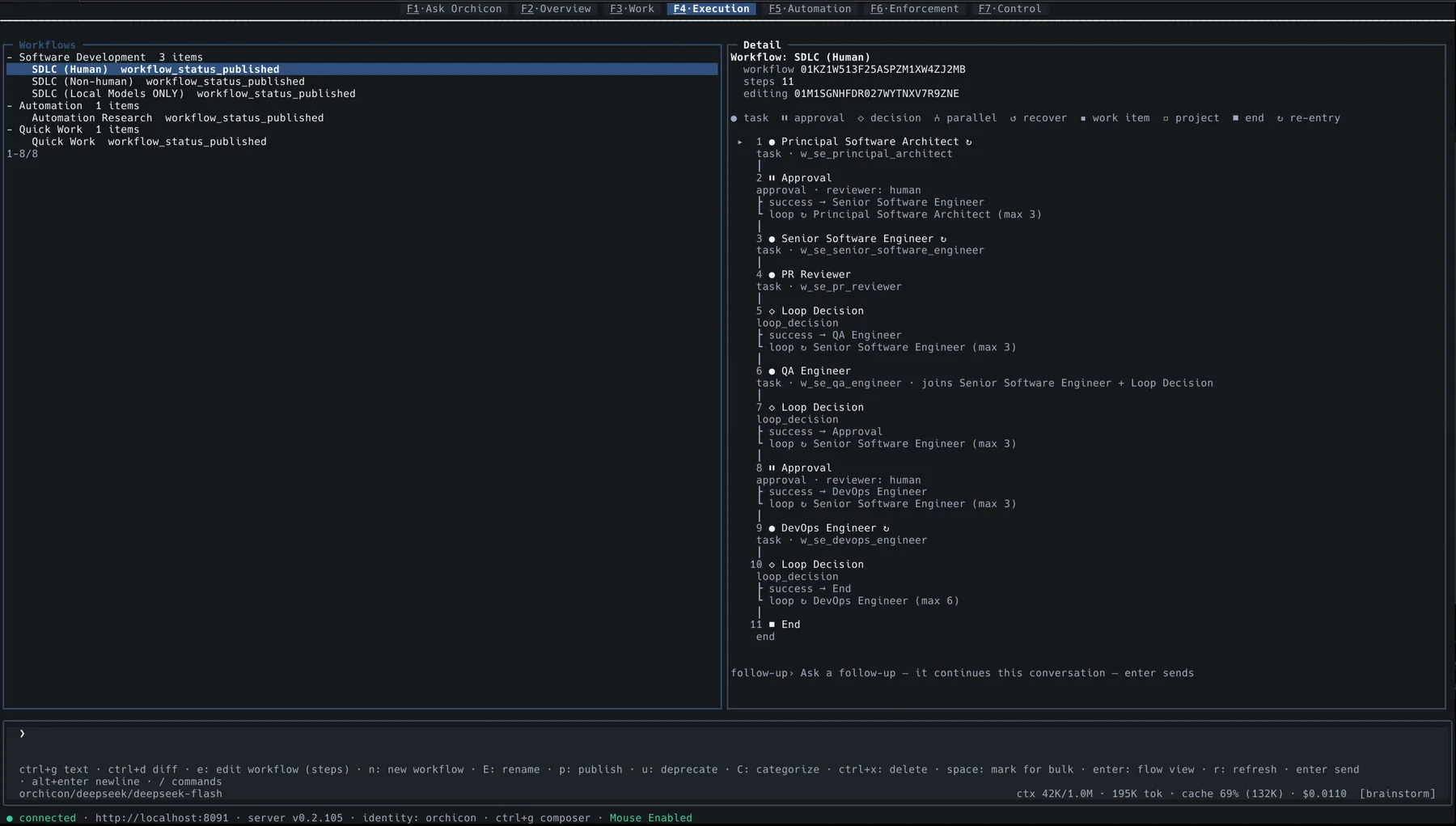This screenshot has width=1456, height=826.
Task: Click the decision diamond icon in legend
Action: pyautogui.click(x=861, y=118)
